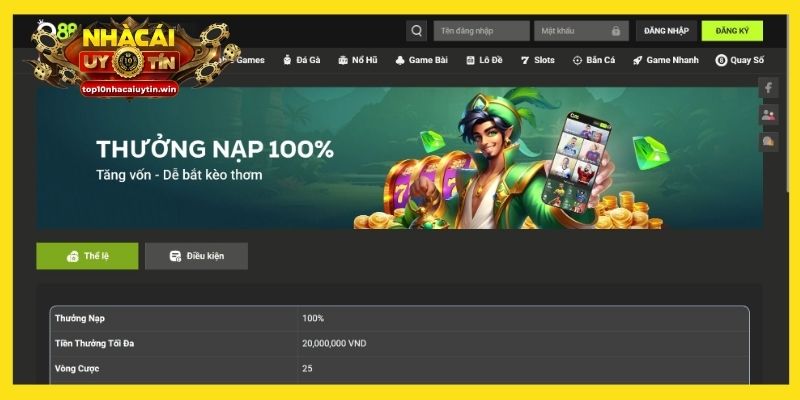The height and width of the screenshot is (400, 800).
Task: Click the Thưởng Nạp 100% banner
Action: pyautogui.click(x=399, y=158)
